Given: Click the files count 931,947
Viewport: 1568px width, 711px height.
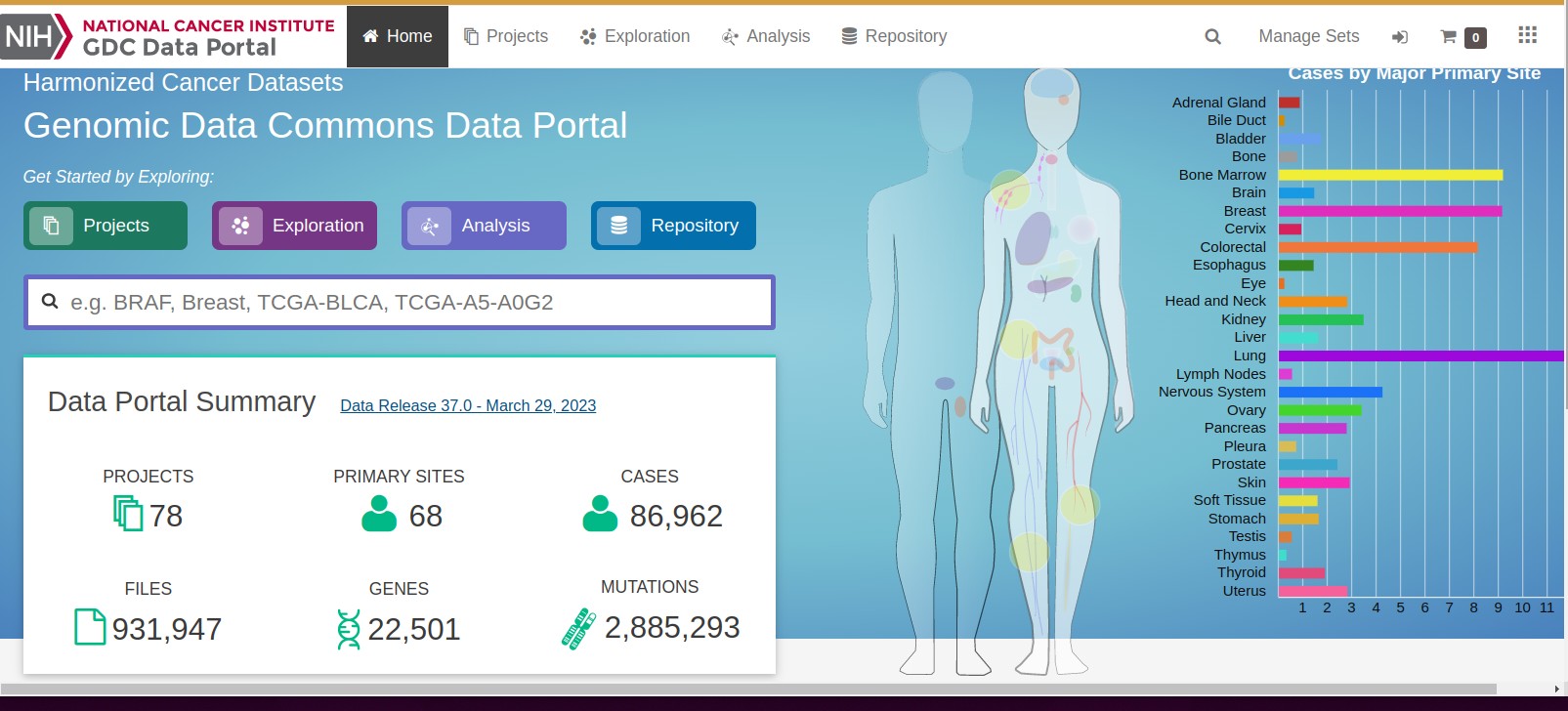Looking at the screenshot, I should pyautogui.click(x=167, y=629).
